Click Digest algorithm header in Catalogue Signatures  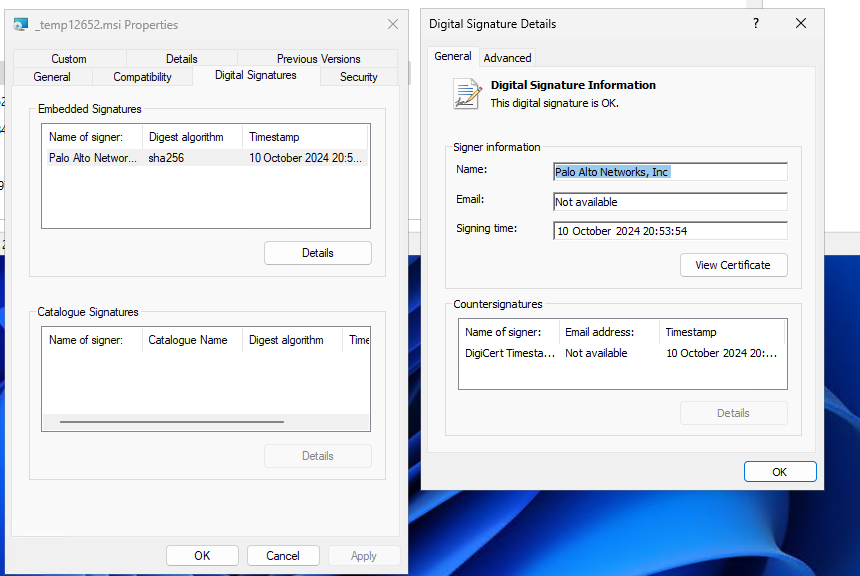pyautogui.click(x=292, y=340)
